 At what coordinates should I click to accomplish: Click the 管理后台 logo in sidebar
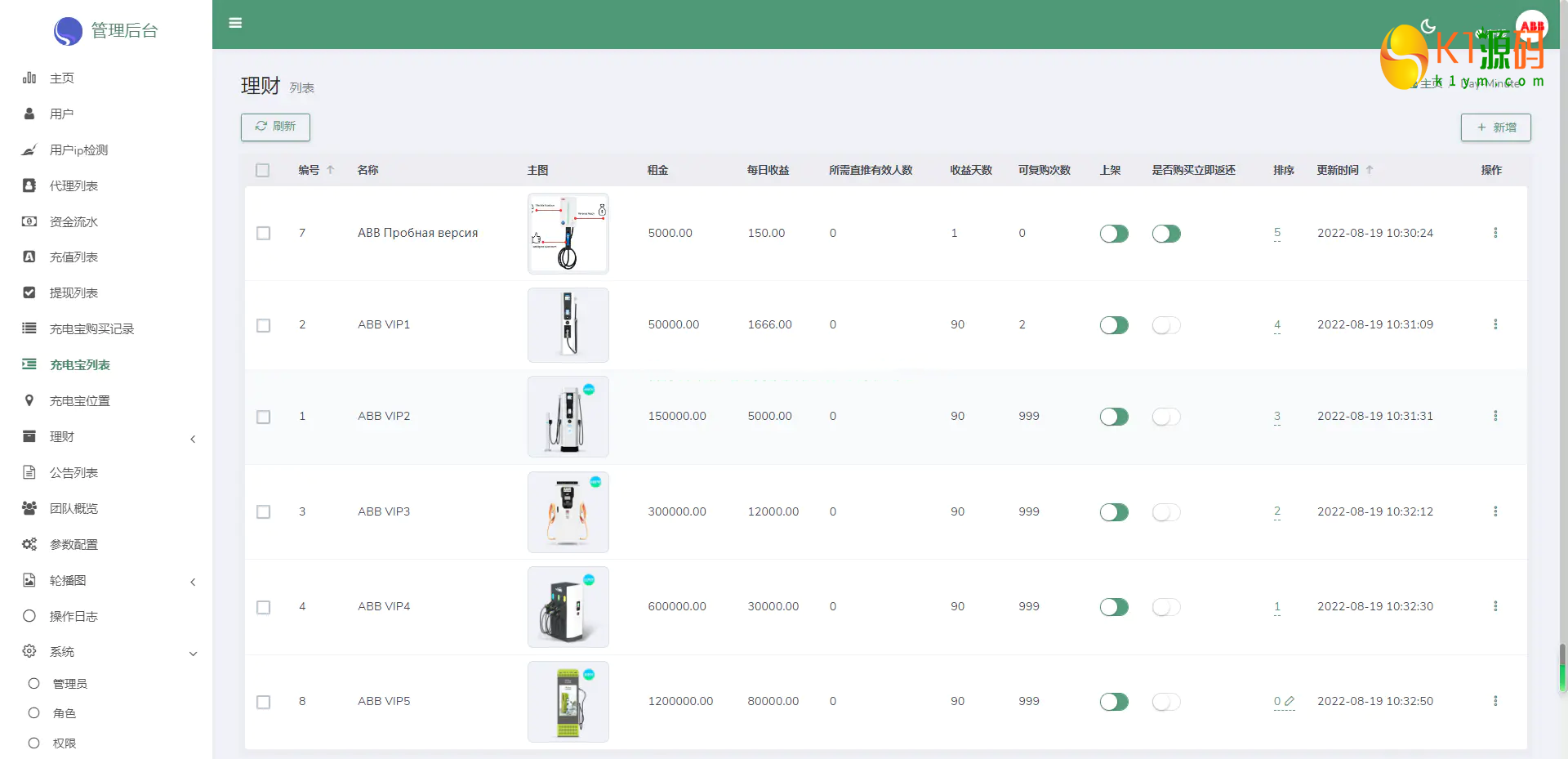(x=106, y=31)
